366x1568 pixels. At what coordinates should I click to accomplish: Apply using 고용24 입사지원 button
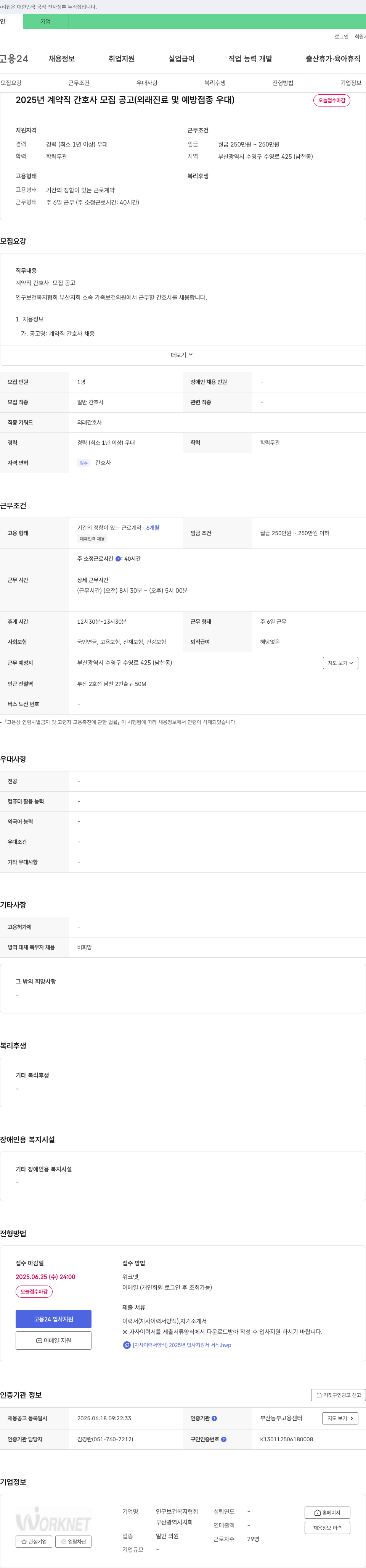pyautogui.click(x=53, y=1319)
